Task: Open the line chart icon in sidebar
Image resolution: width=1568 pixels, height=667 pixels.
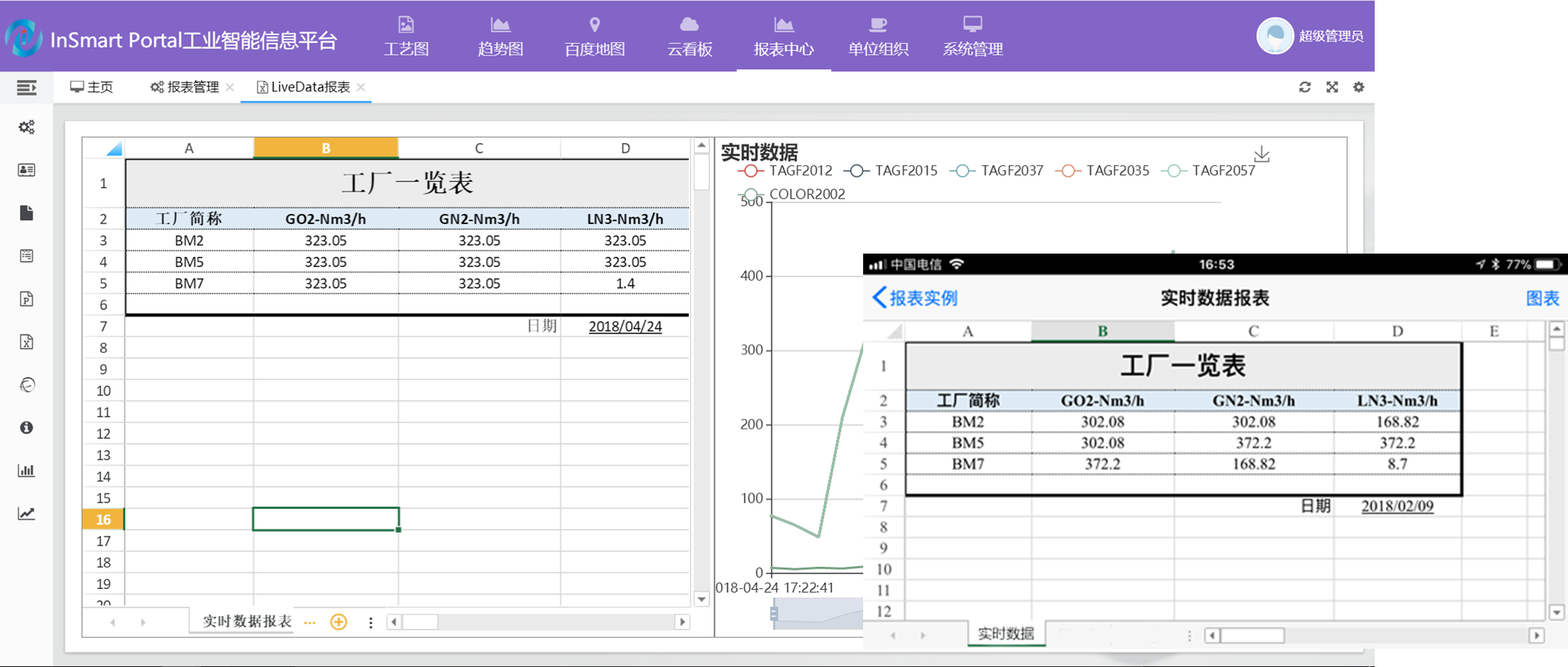Action: 26,514
